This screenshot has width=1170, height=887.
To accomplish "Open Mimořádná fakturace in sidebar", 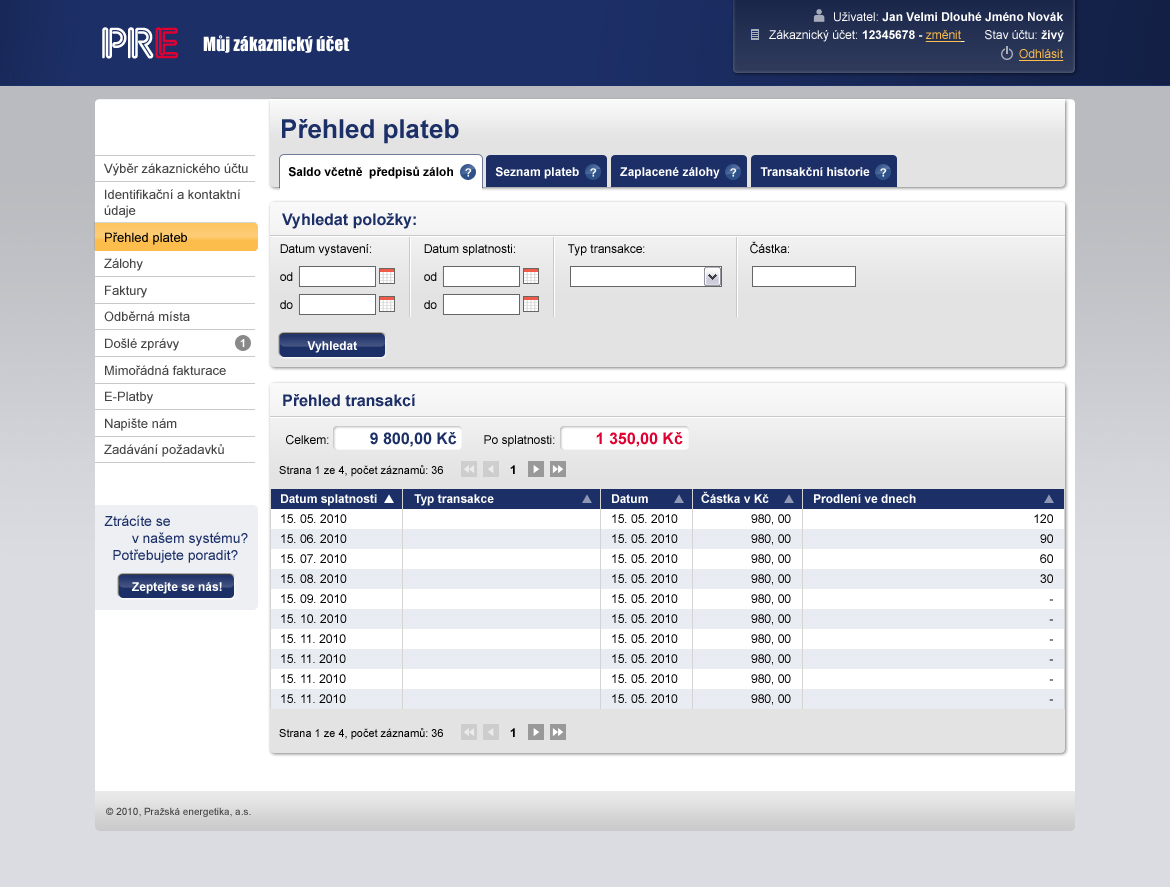I will 175,370.
